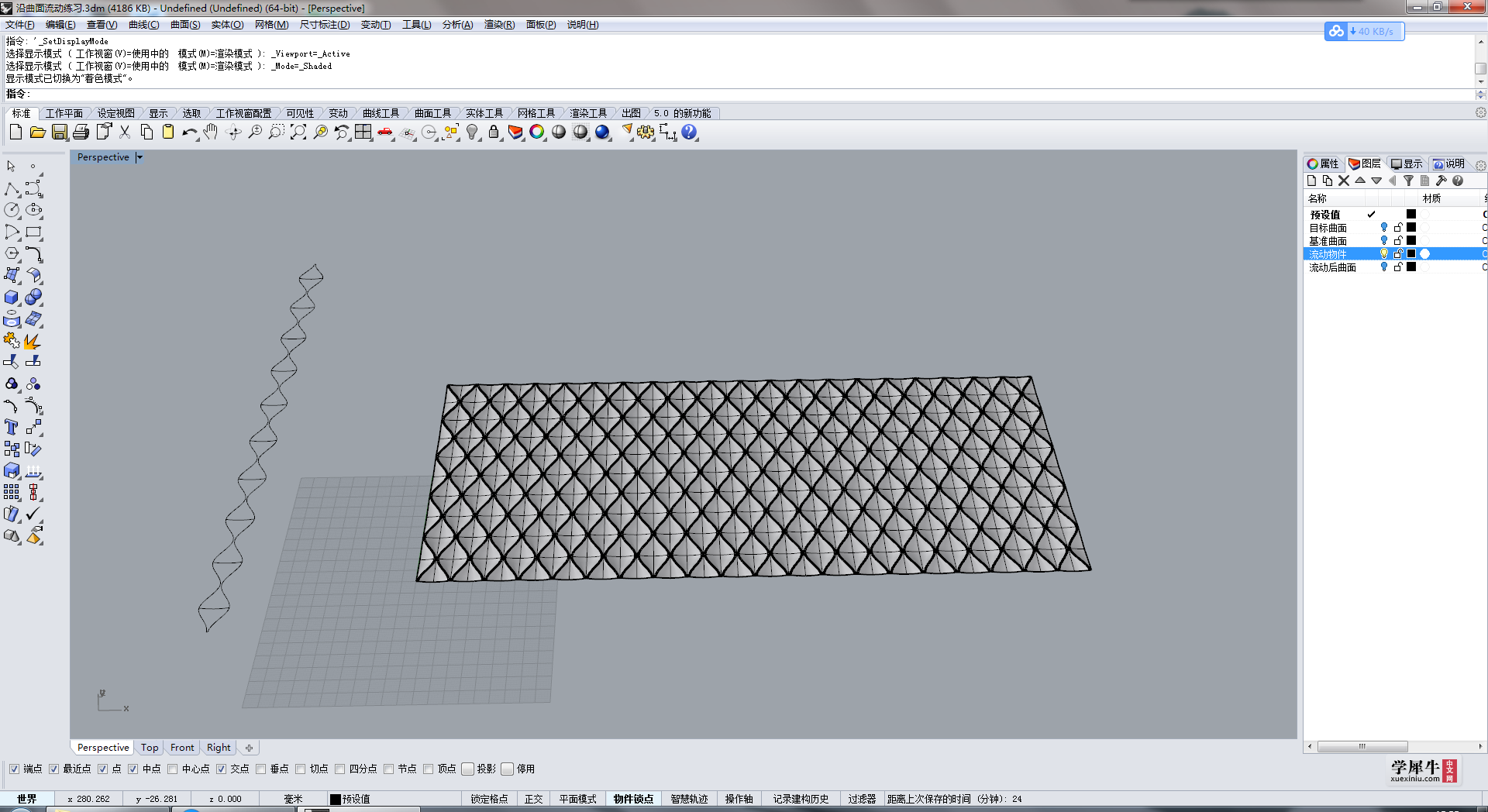Screen dimensions: 1488x812
Task: Cut selection with the scissors icon
Action: [x=125, y=132]
